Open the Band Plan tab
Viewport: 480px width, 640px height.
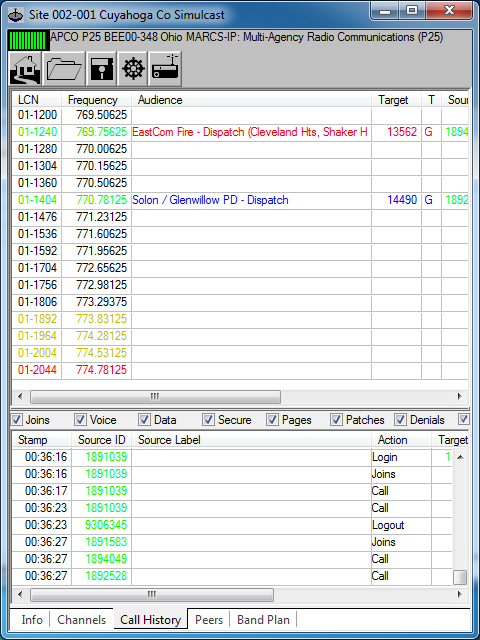pos(263,620)
